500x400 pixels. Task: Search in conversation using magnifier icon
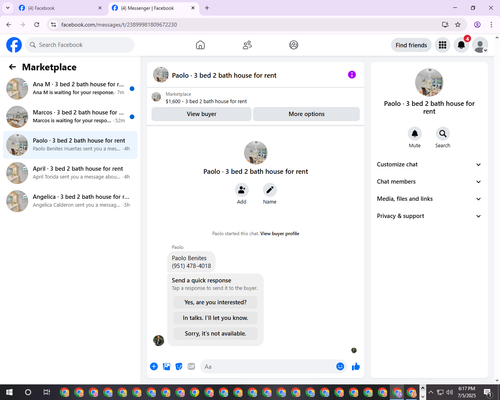click(443, 134)
